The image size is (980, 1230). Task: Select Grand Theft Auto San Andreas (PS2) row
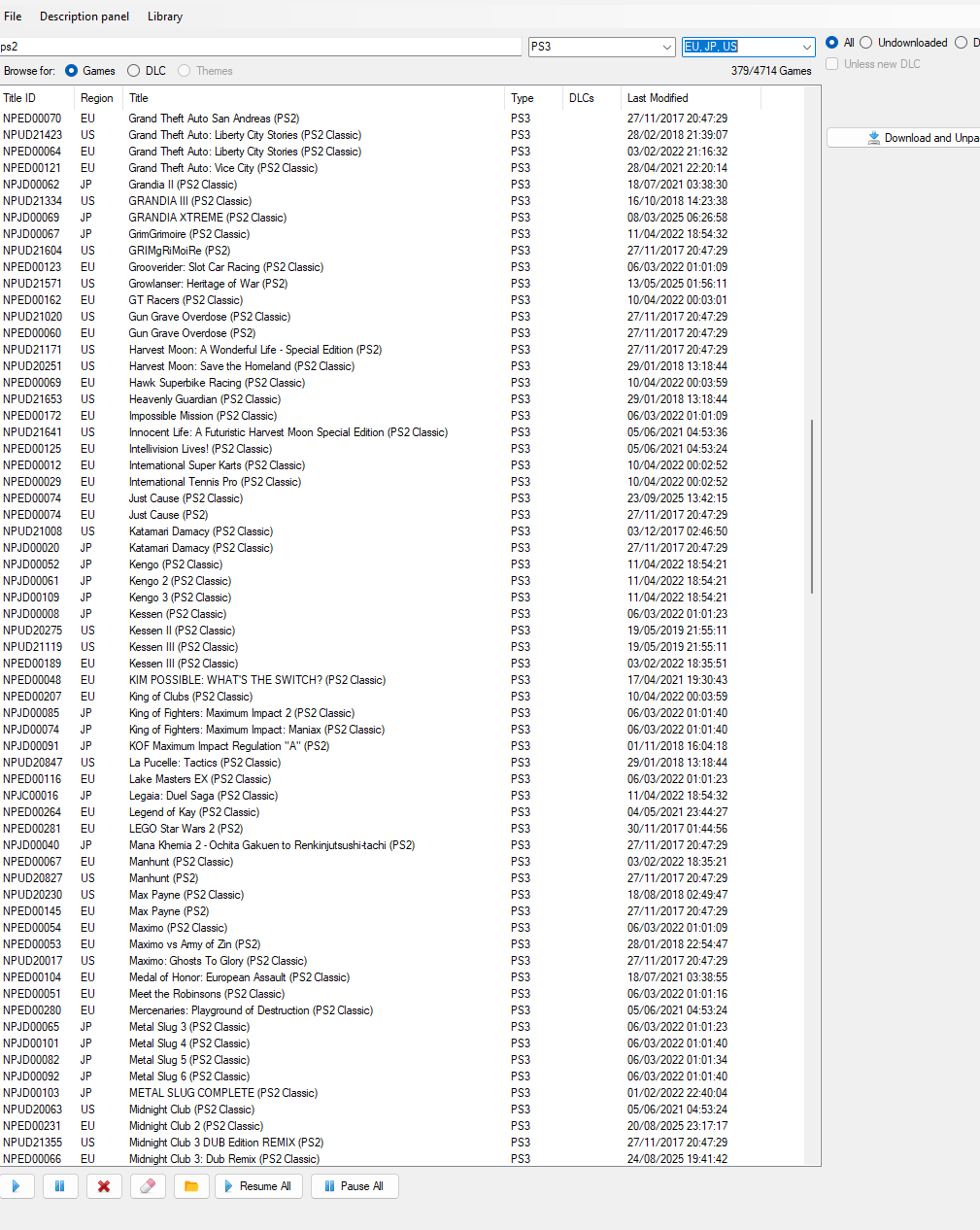(x=403, y=119)
